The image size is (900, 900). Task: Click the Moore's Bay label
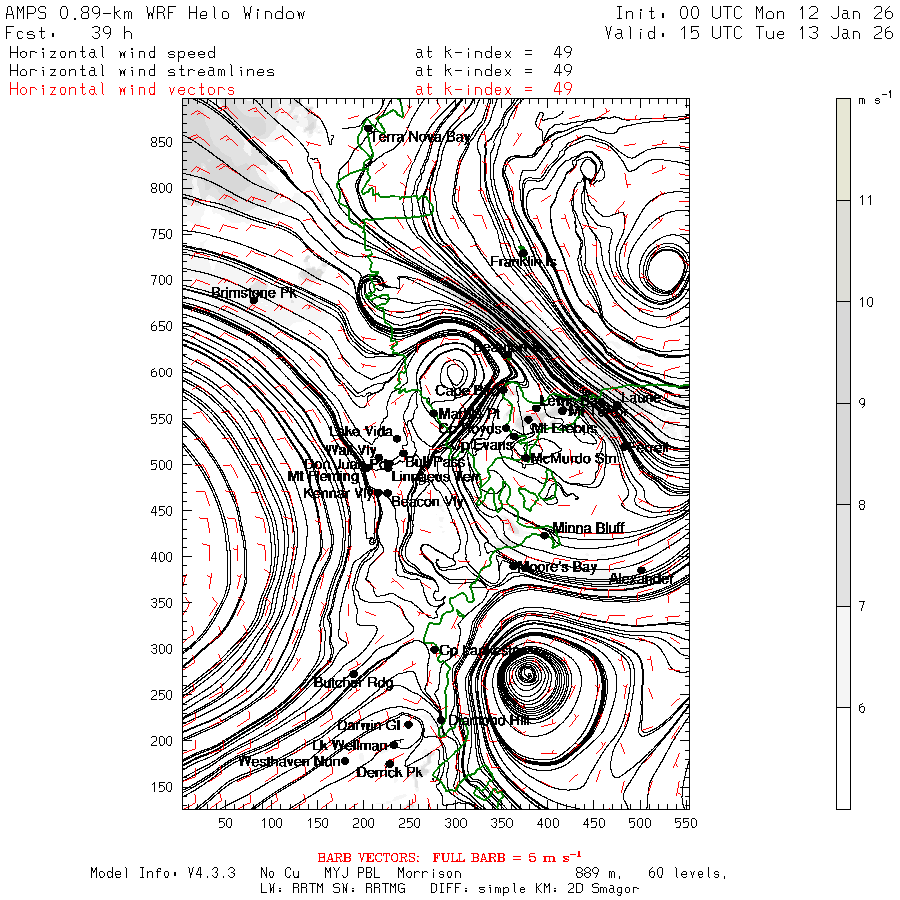(x=557, y=567)
